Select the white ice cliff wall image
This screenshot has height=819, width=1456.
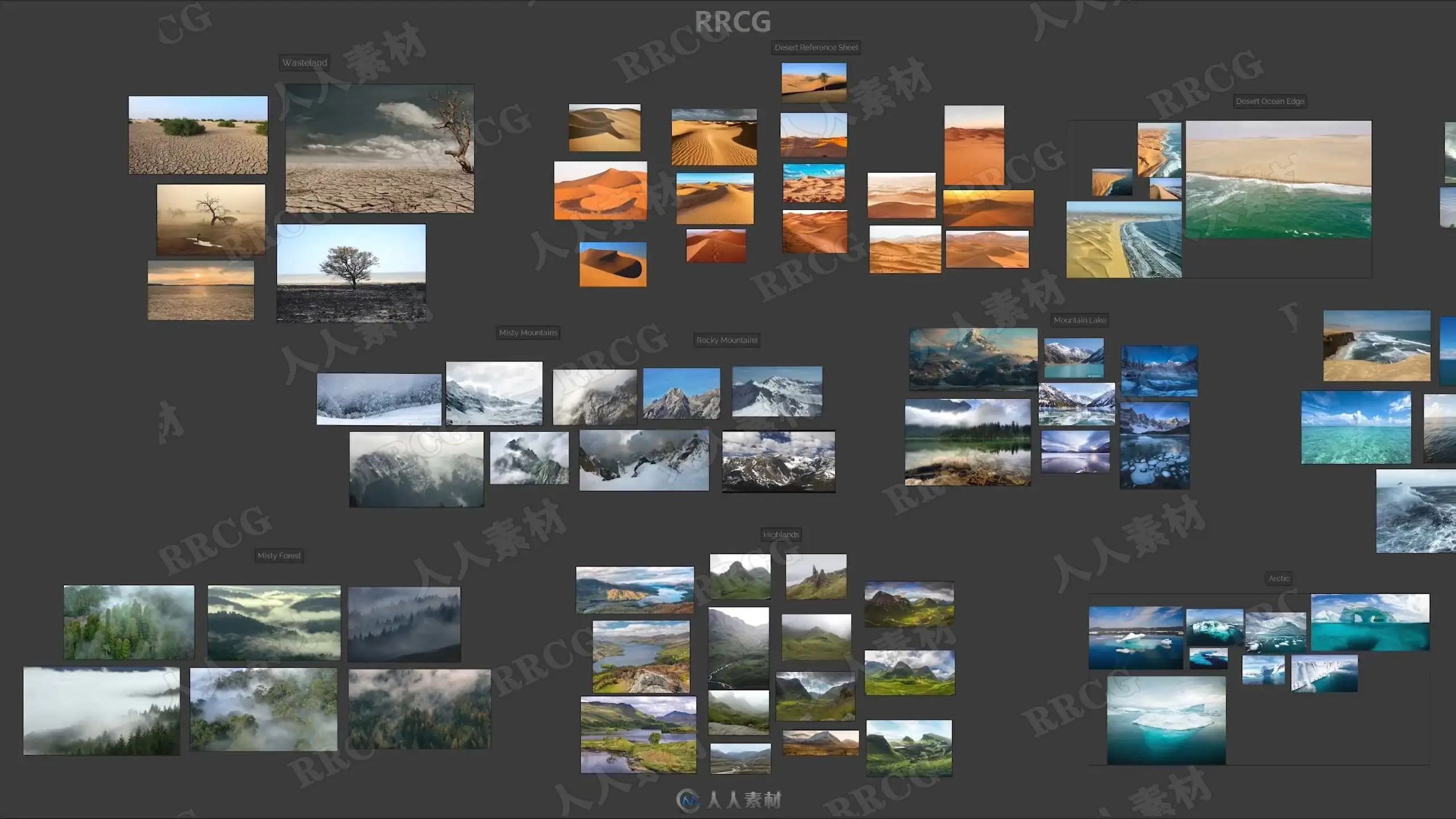[1324, 673]
